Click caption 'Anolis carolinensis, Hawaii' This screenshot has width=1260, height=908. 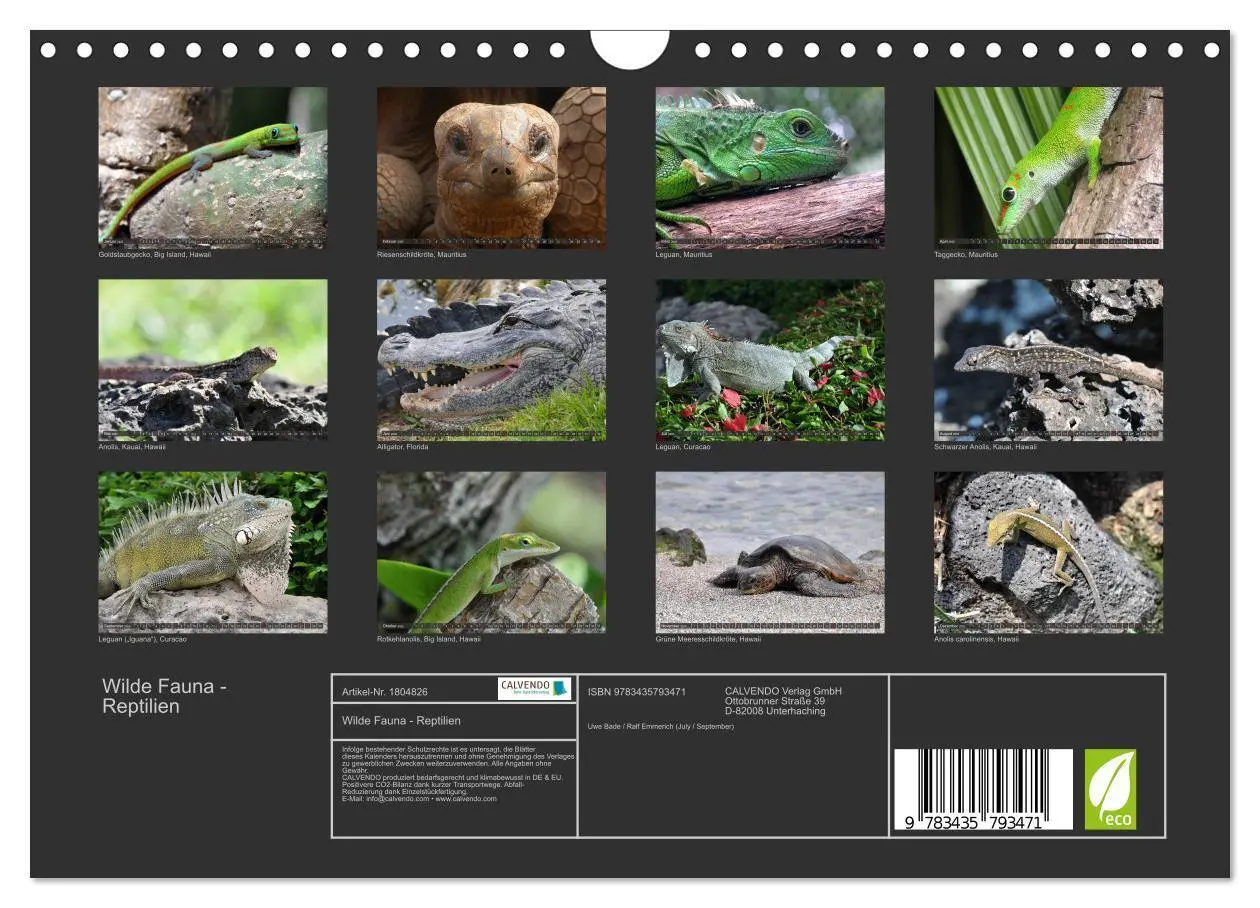tap(977, 640)
